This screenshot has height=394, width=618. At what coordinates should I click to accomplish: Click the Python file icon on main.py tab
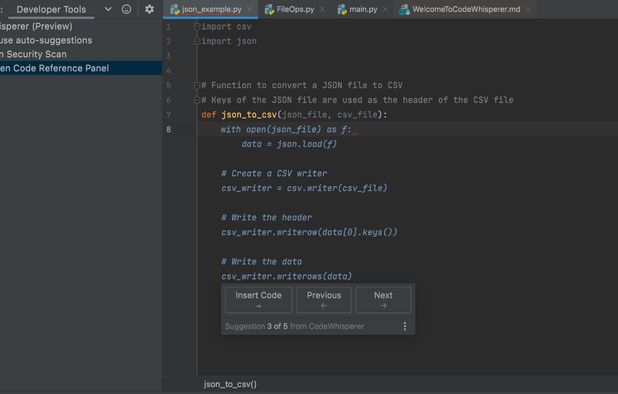342,9
